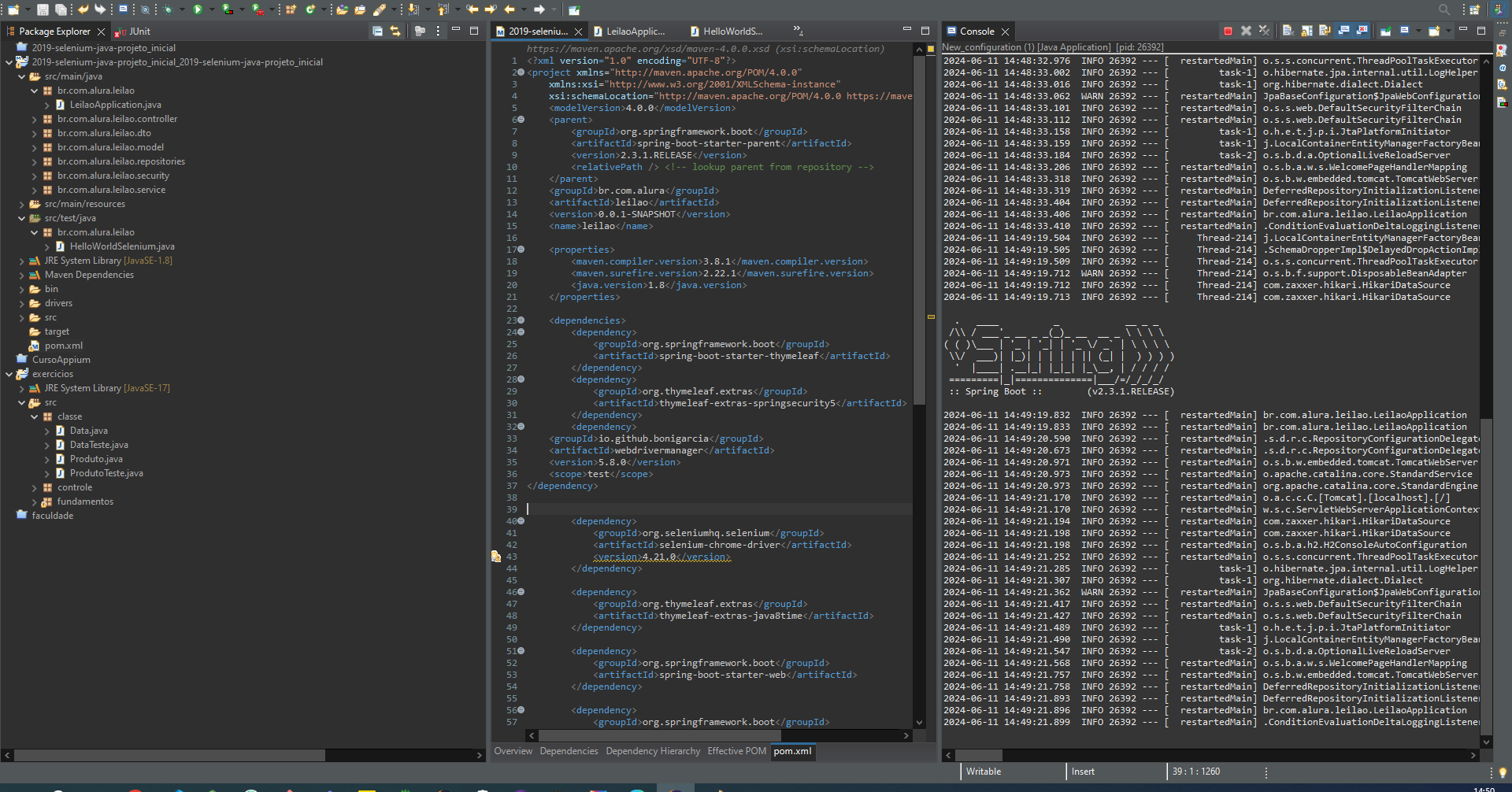Toggle Scroll Lock in Console
The image size is (1512, 792).
point(1306,31)
